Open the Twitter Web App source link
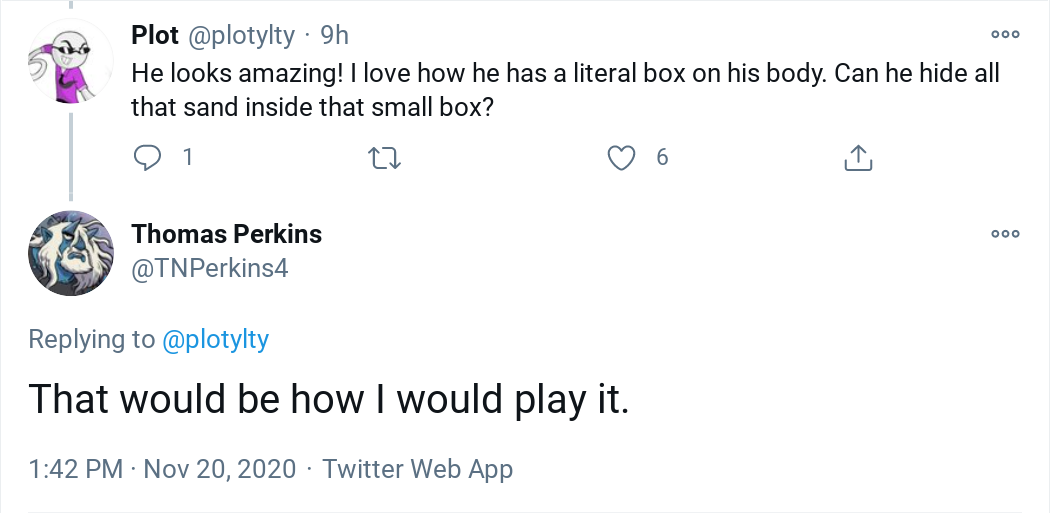Image resolution: width=1050 pixels, height=513 pixels. tap(418, 468)
